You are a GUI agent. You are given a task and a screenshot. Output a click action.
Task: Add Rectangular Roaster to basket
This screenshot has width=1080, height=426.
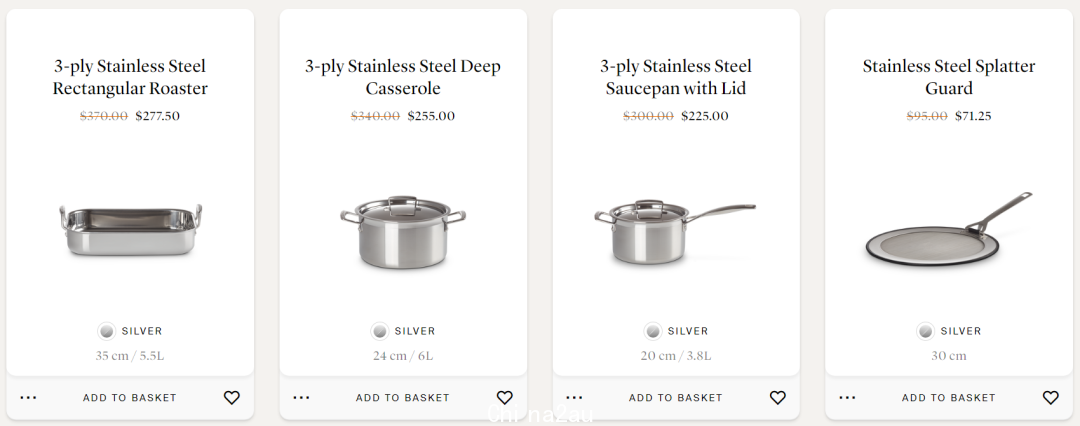130,398
